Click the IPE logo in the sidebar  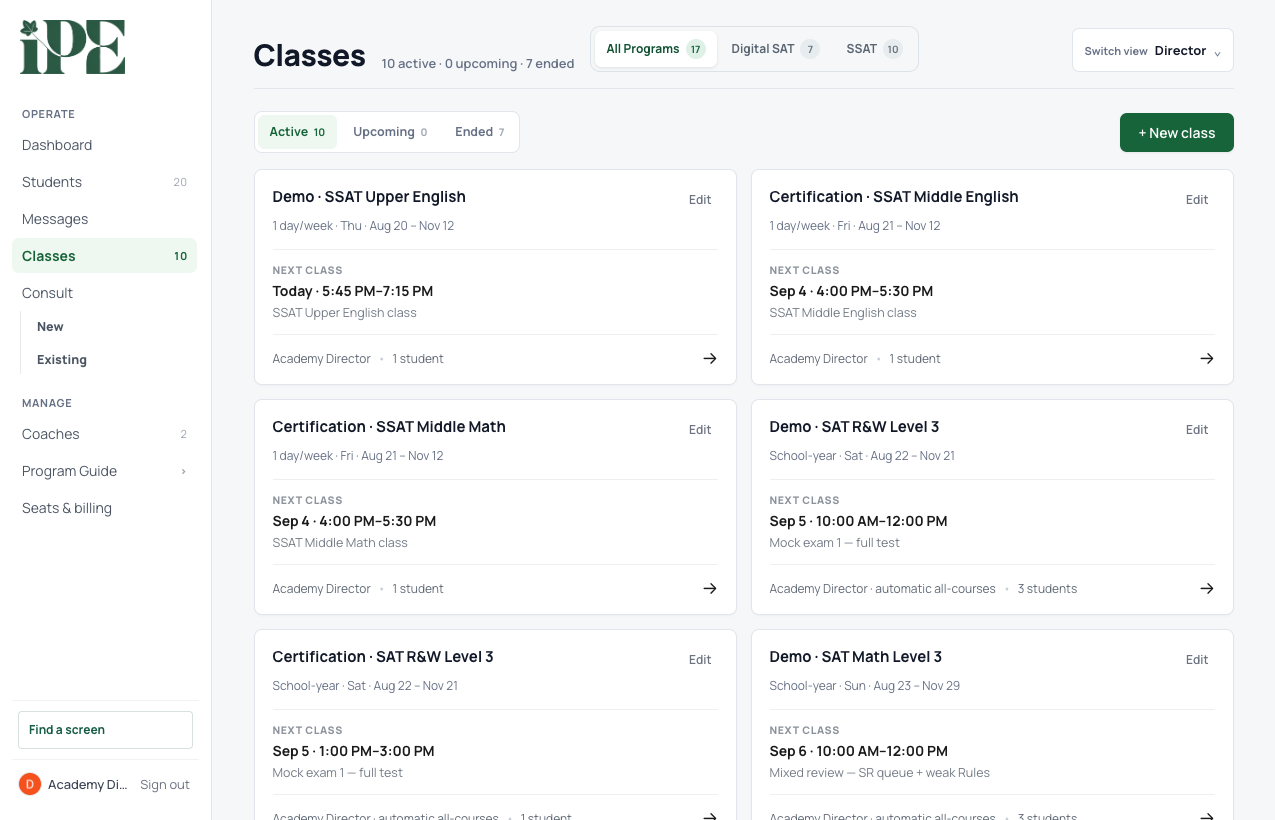click(x=72, y=47)
